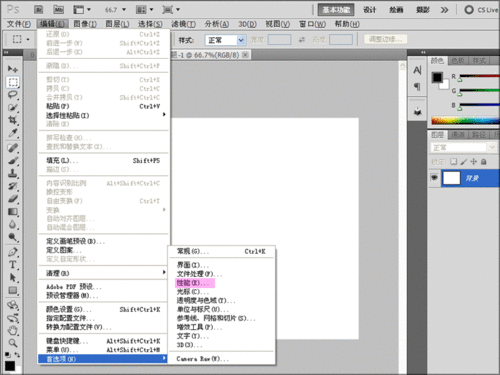500x375 pixels.
Task: Launch Mini Bridge from the application bar
Action: 59,10
